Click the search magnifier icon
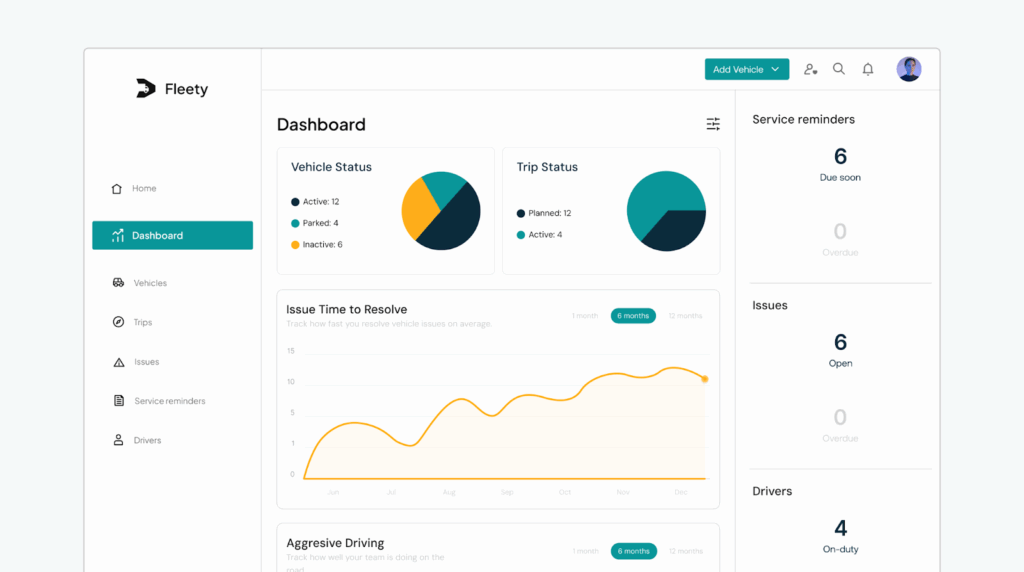 tap(839, 69)
